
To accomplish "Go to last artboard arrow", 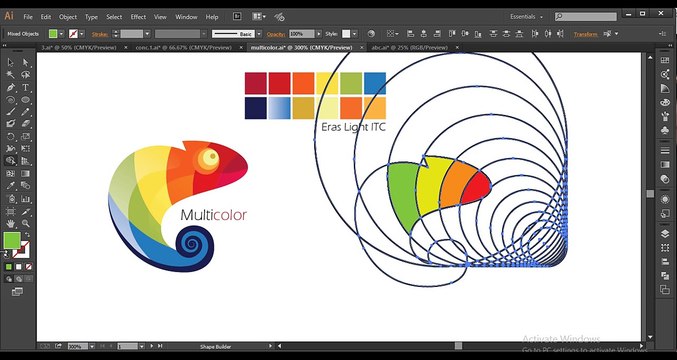I will pyautogui.click(x=160, y=346).
